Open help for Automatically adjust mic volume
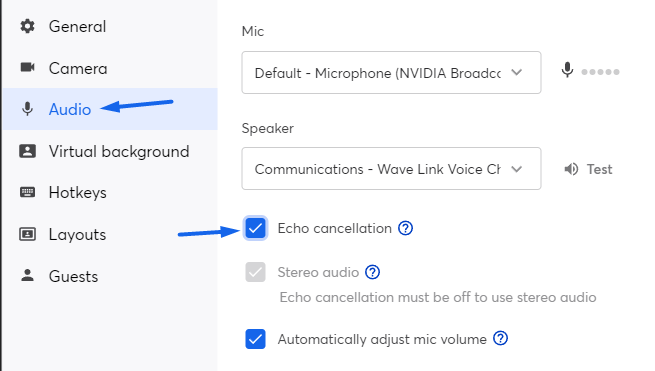655x371 pixels. (500, 338)
